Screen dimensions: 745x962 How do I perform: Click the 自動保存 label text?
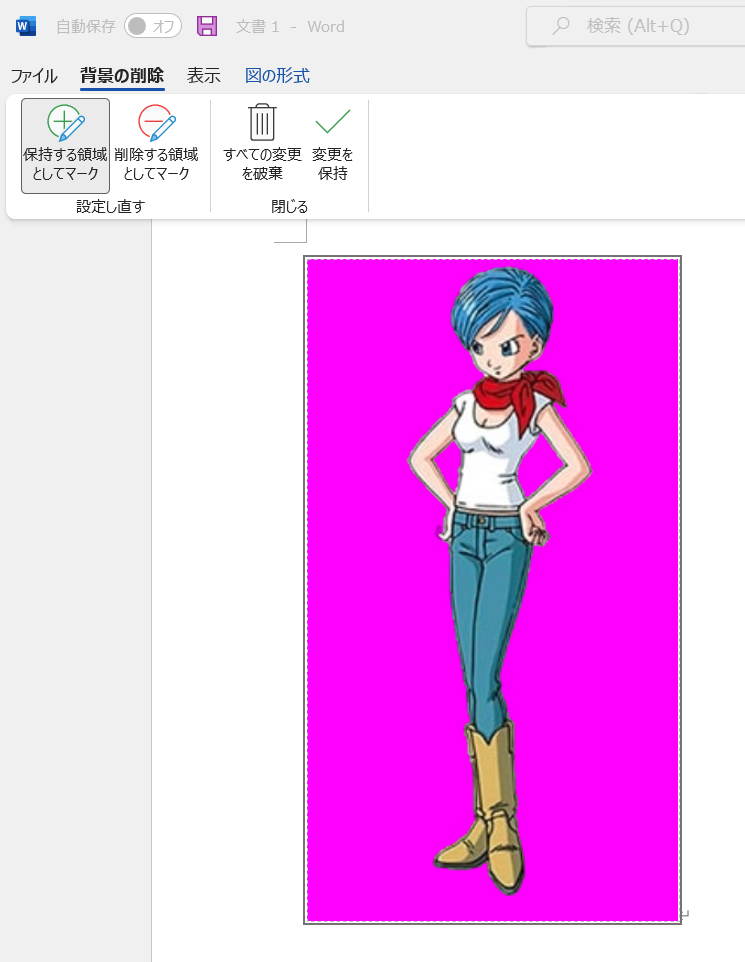pyautogui.click(x=86, y=26)
